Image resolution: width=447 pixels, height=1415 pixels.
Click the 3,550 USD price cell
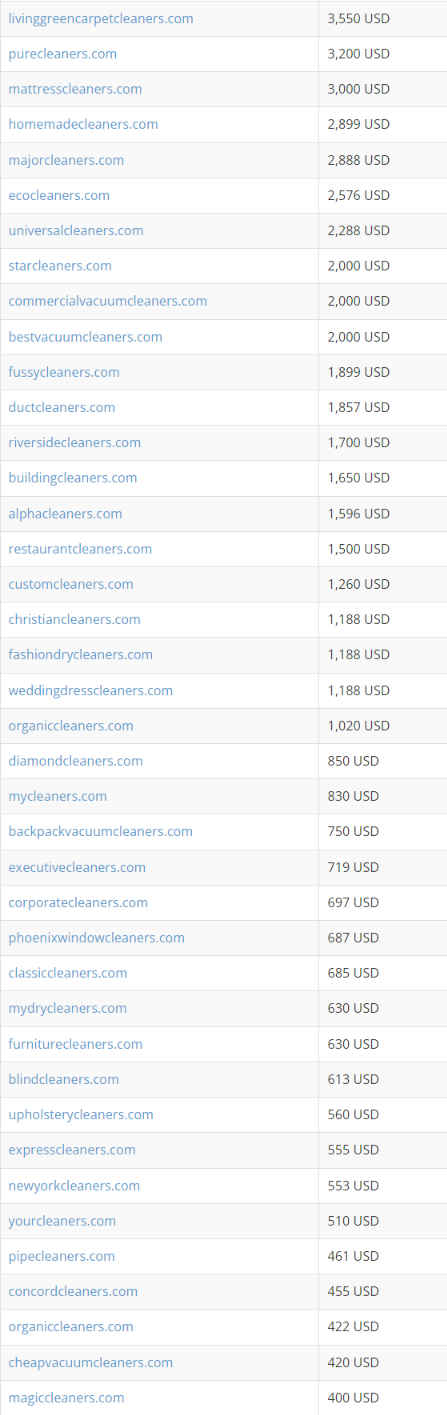coord(383,18)
